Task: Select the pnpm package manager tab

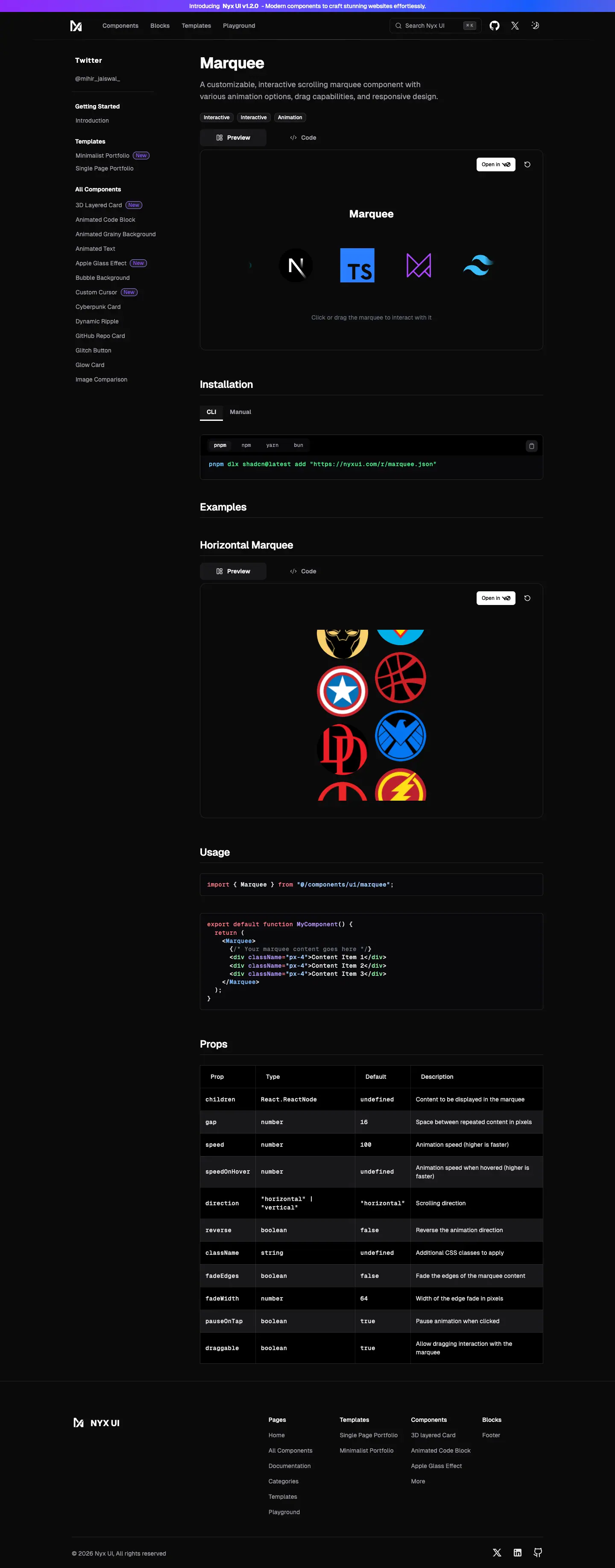Action: point(220,446)
